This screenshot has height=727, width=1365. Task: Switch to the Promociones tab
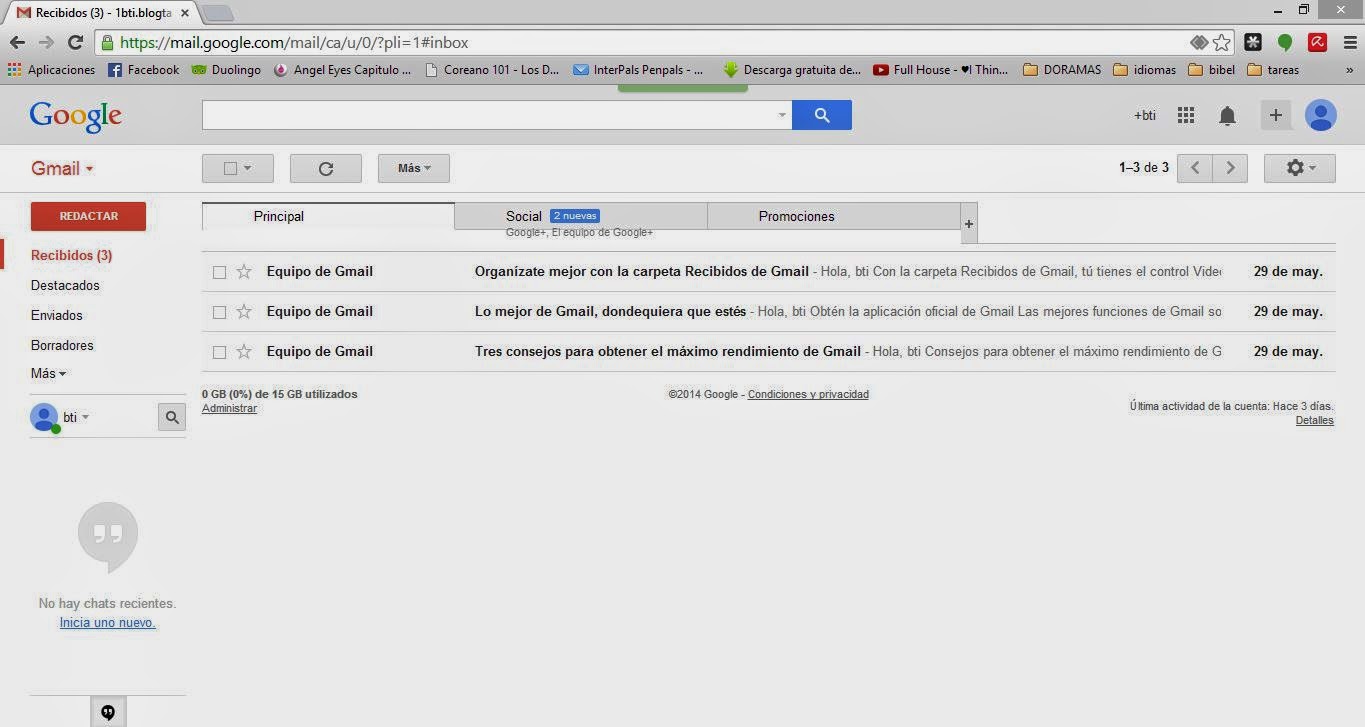(x=834, y=217)
